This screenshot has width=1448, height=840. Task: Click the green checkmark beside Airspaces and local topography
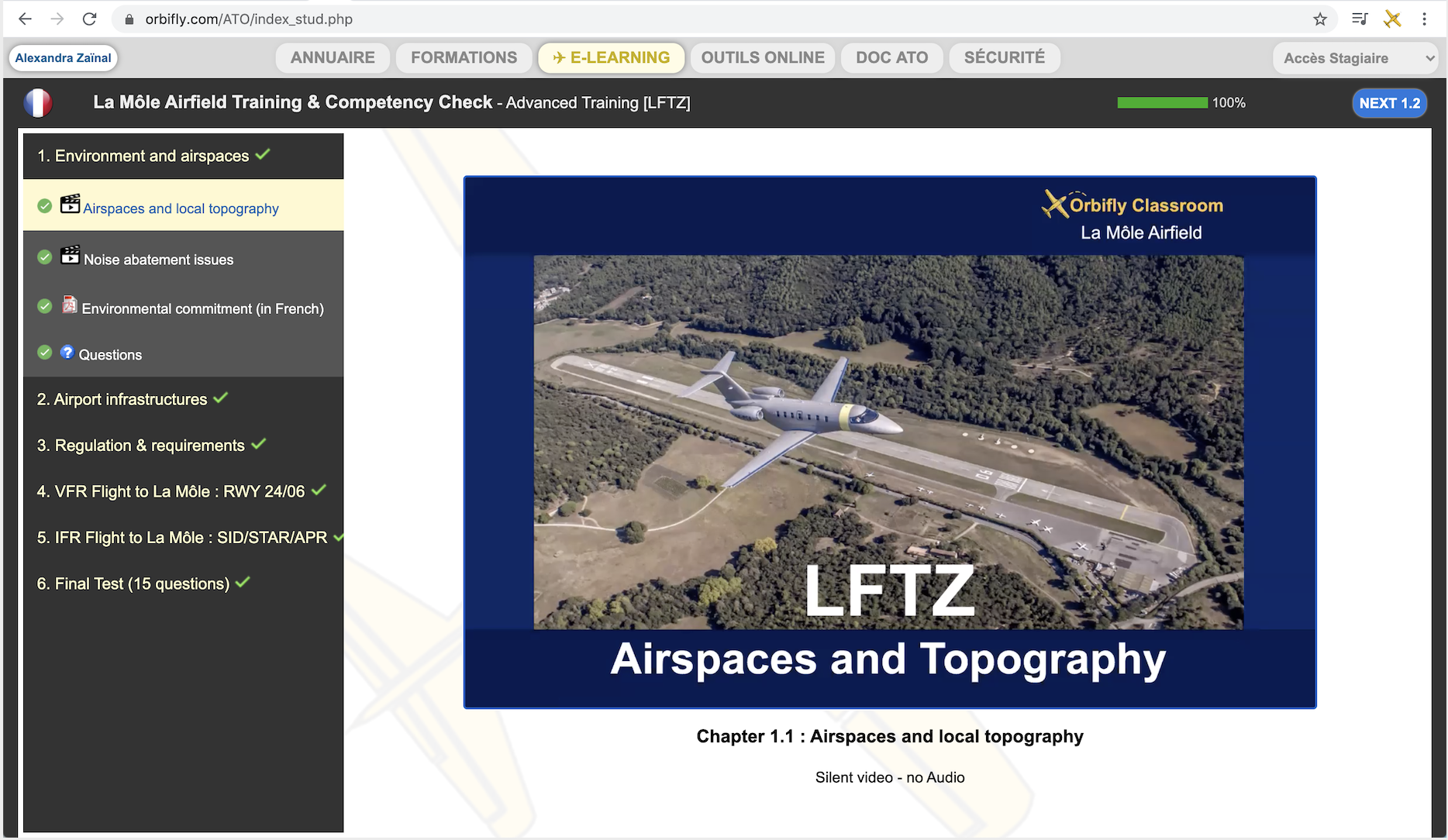tap(45, 206)
